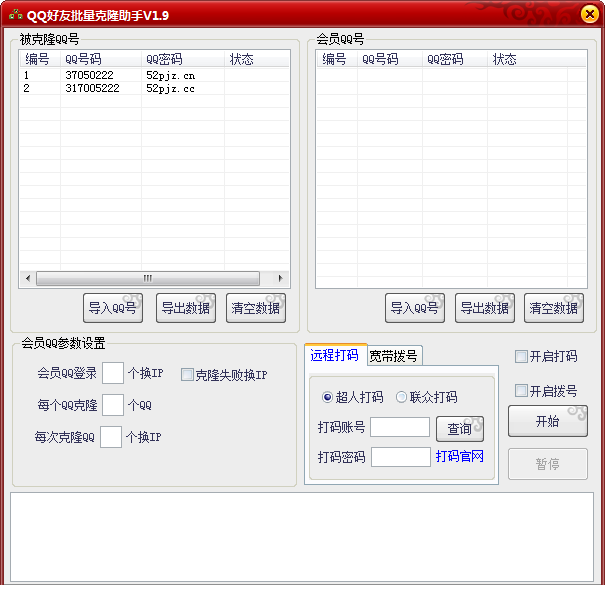Close the QQ好友批量克隆助手 window
This screenshot has height=608, width=605.
pyautogui.click(x=589, y=14)
